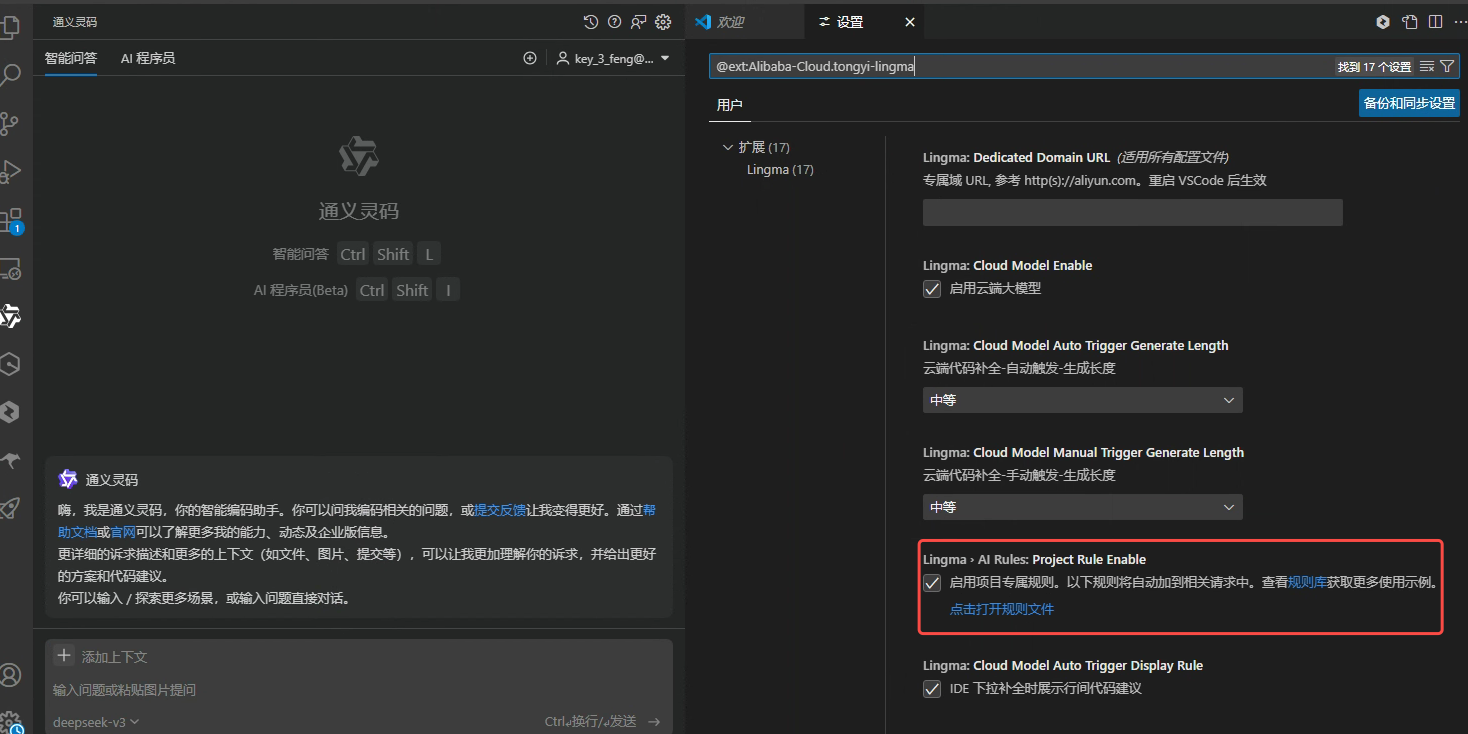
Task: Open the kangaroo icon view in activity bar
Action: point(10,460)
